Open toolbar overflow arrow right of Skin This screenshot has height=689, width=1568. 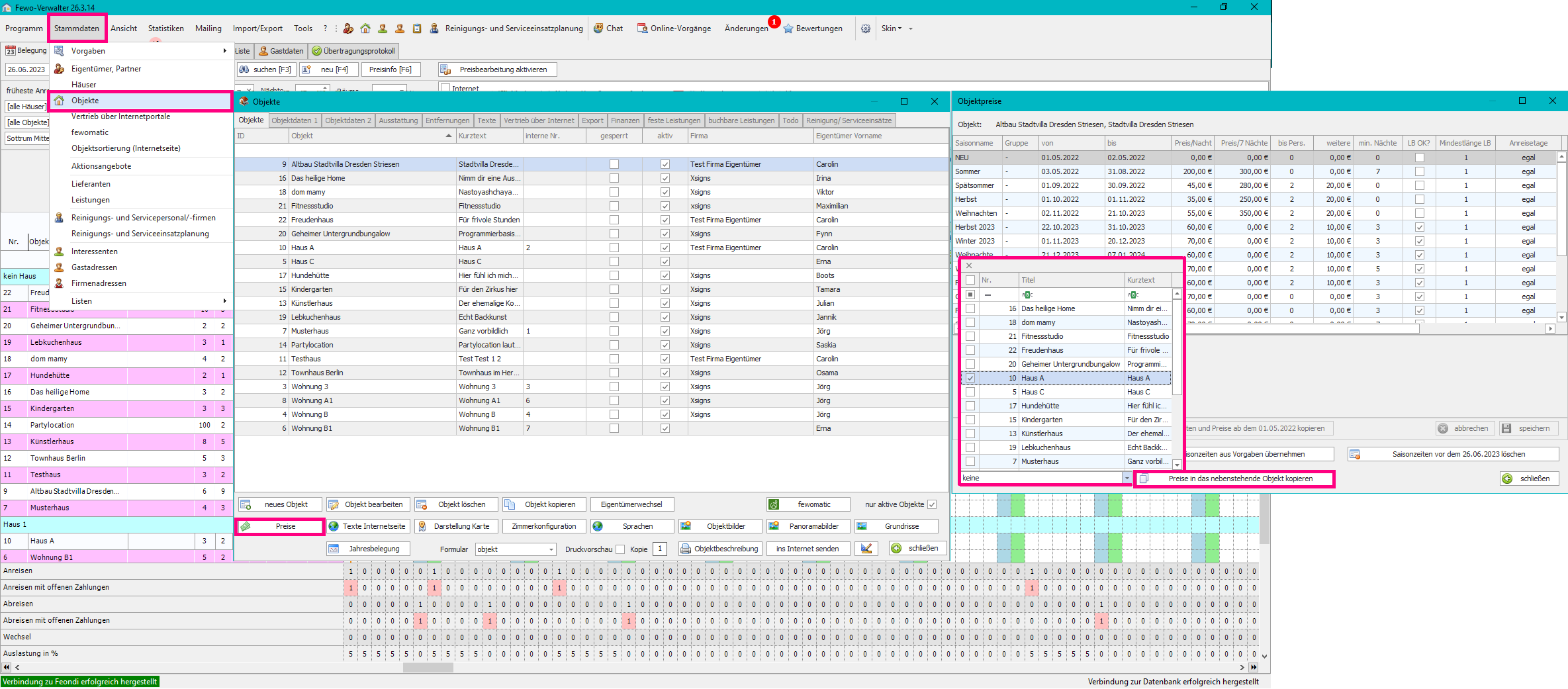(911, 28)
